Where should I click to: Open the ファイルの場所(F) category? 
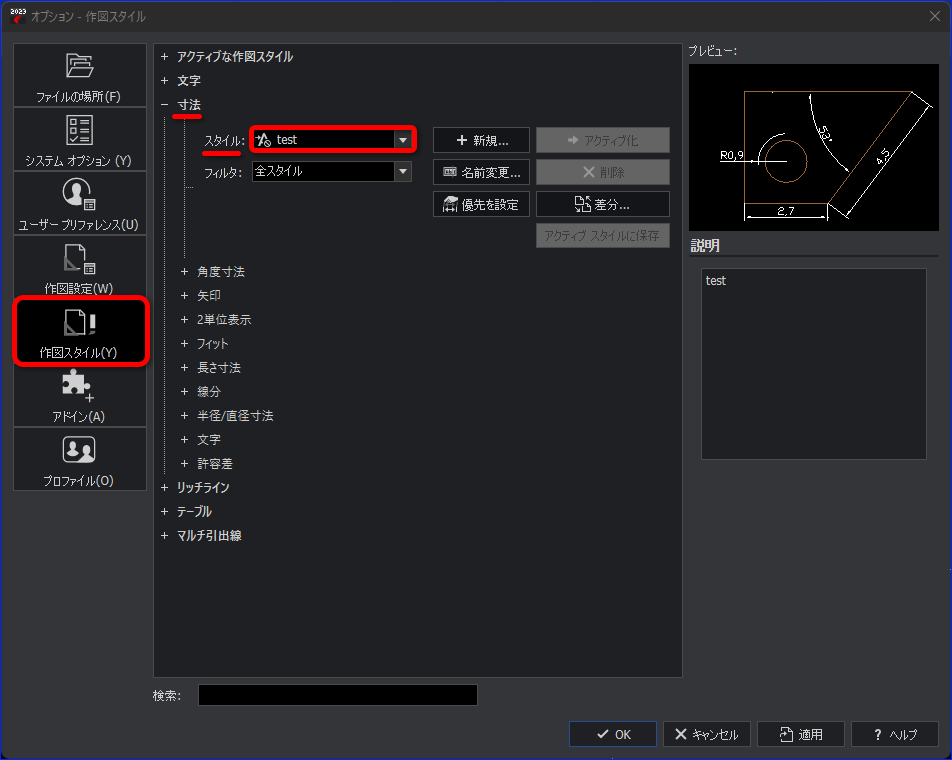click(x=80, y=75)
